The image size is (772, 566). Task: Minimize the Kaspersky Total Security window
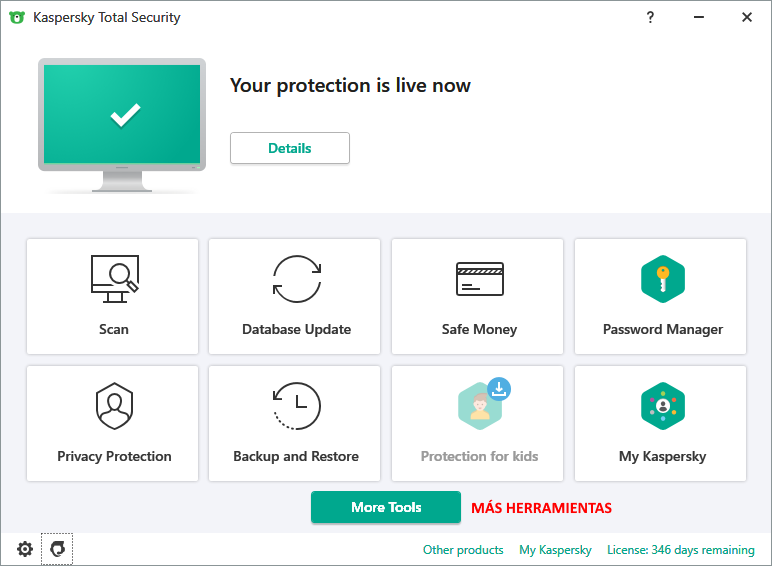click(699, 17)
